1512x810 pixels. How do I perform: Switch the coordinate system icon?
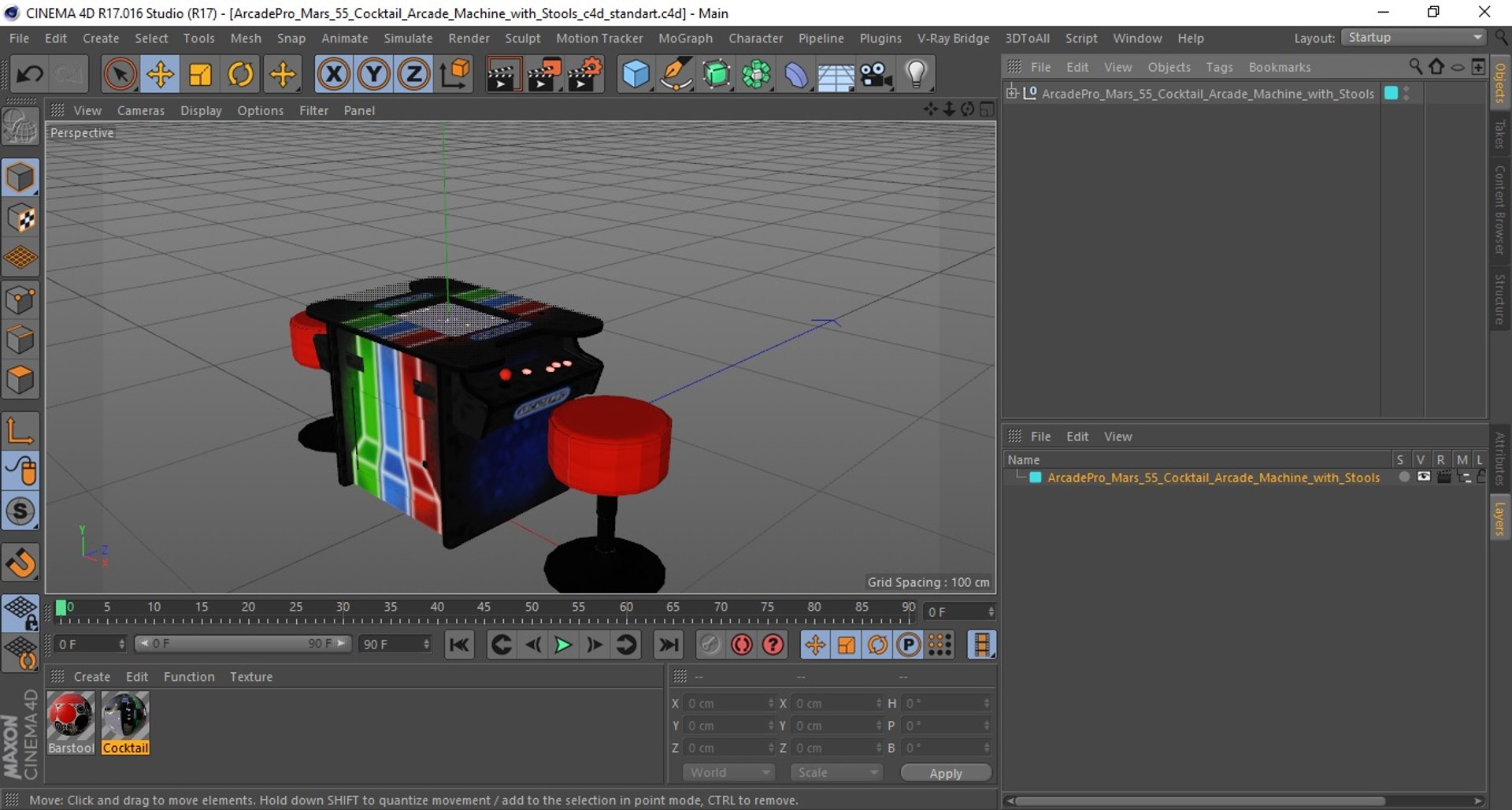455,74
